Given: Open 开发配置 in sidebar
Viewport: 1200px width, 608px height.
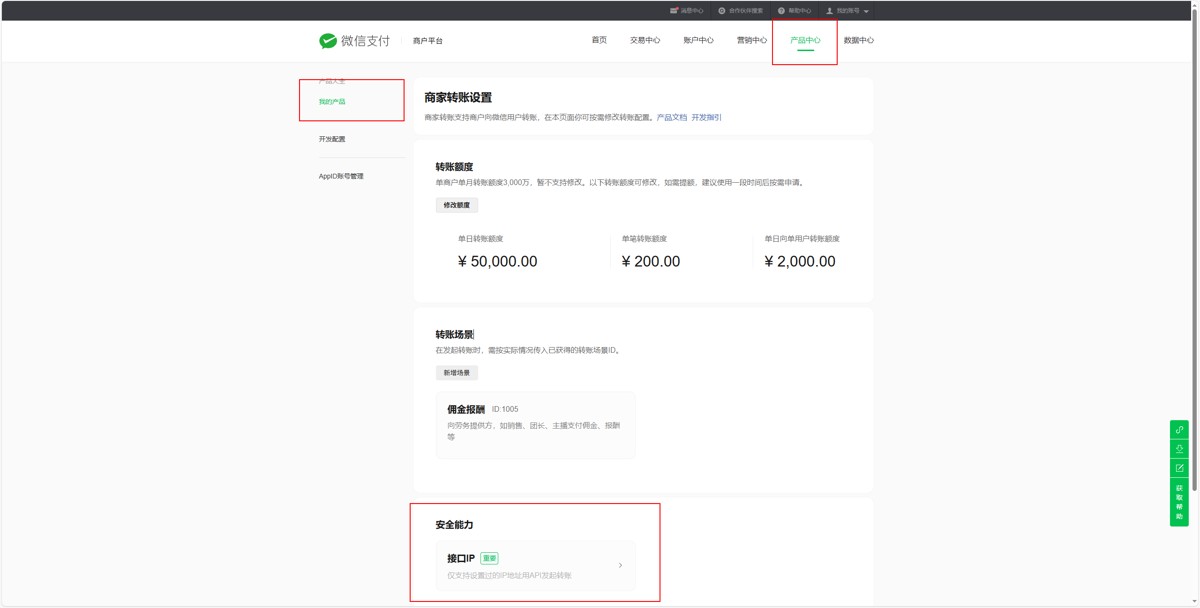Looking at the screenshot, I should [x=332, y=139].
